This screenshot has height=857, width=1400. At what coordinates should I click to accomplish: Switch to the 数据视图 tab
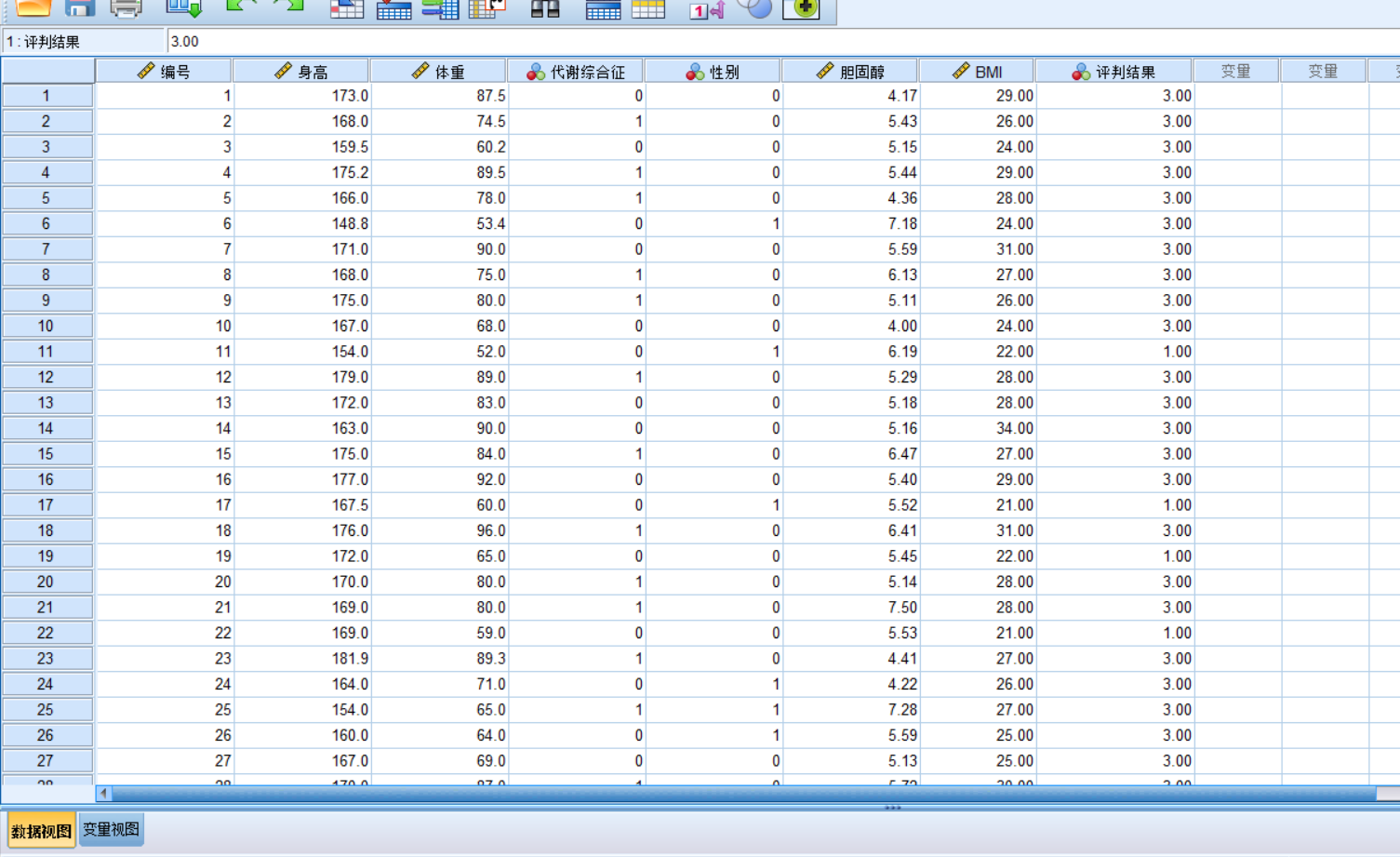(41, 830)
